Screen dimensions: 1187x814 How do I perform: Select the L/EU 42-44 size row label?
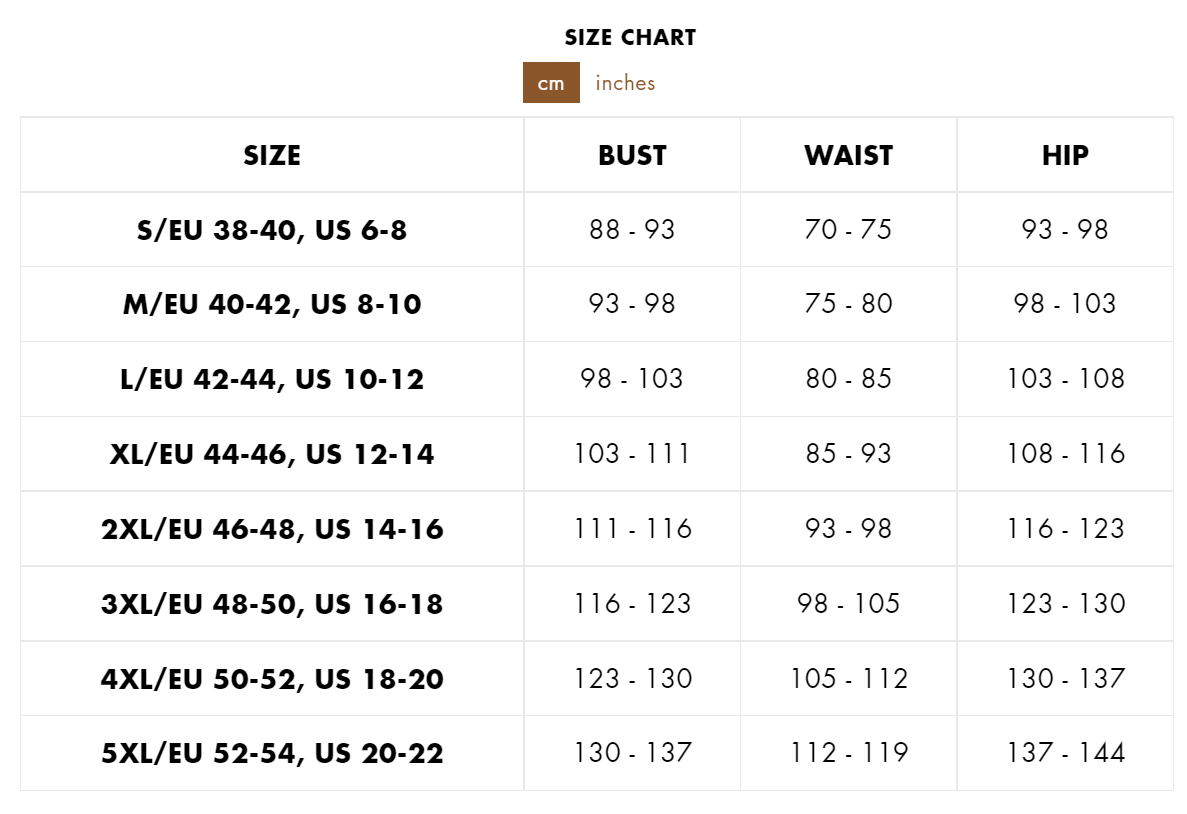click(x=272, y=379)
